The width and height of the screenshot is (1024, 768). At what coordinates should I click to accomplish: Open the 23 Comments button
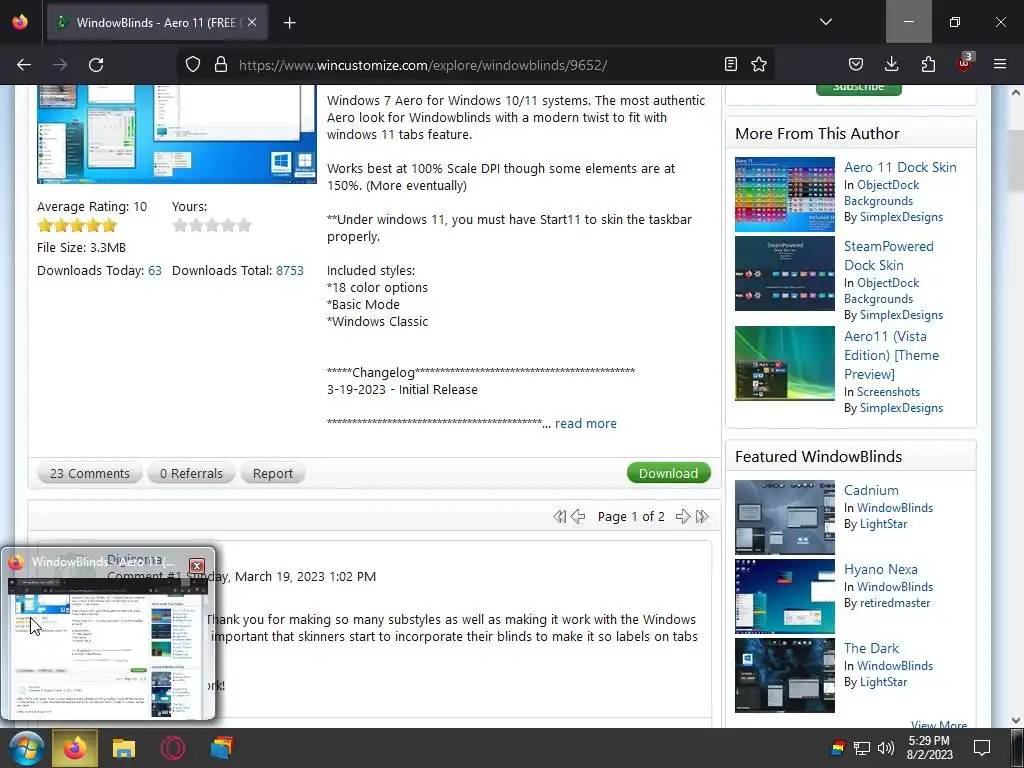89,473
